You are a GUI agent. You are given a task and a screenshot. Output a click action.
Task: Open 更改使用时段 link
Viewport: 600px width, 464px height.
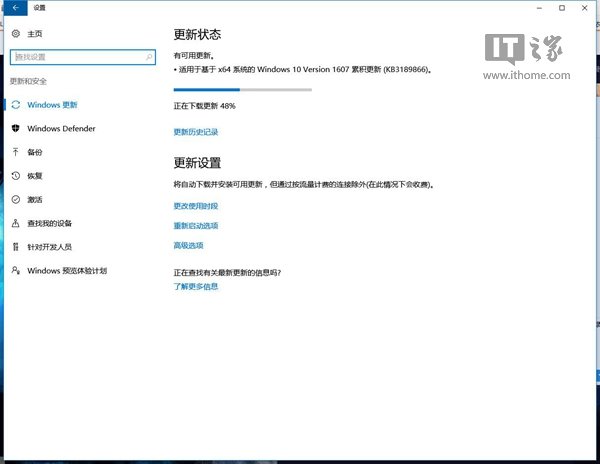[x=196, y=206]
